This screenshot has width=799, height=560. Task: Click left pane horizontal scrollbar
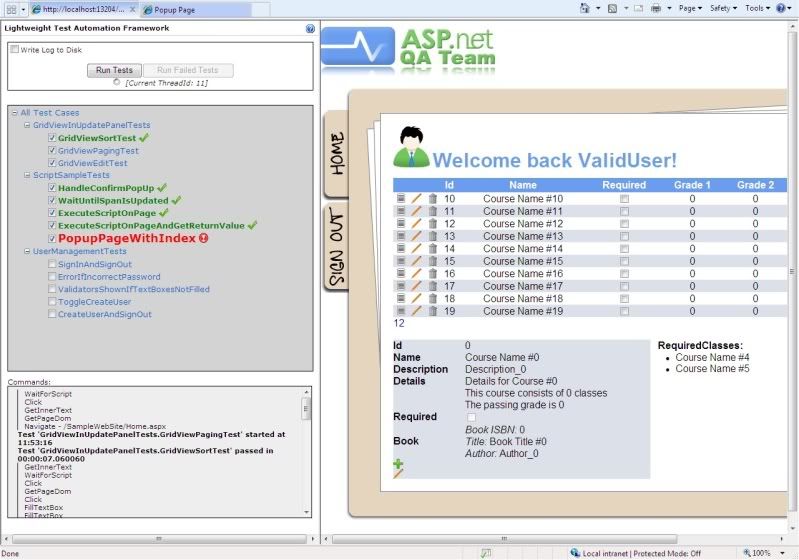pos(159,539)
